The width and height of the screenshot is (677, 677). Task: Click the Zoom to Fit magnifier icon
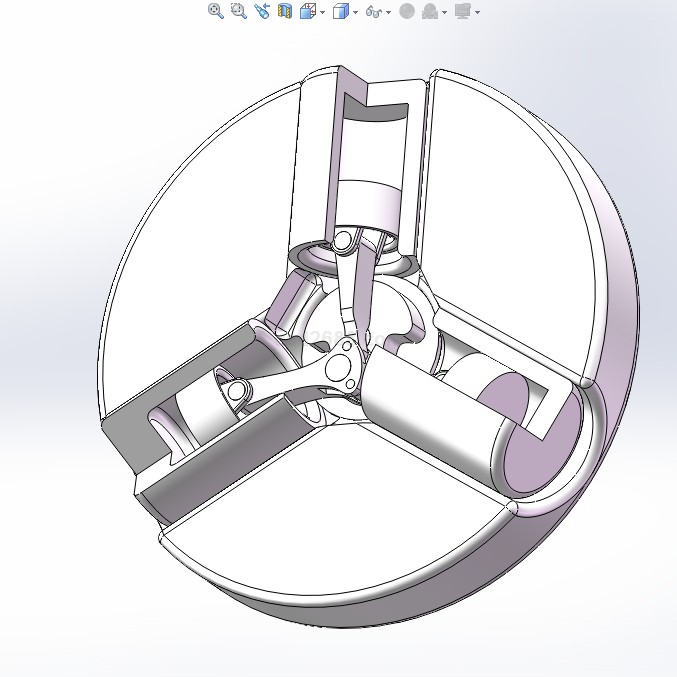[215, 11]
